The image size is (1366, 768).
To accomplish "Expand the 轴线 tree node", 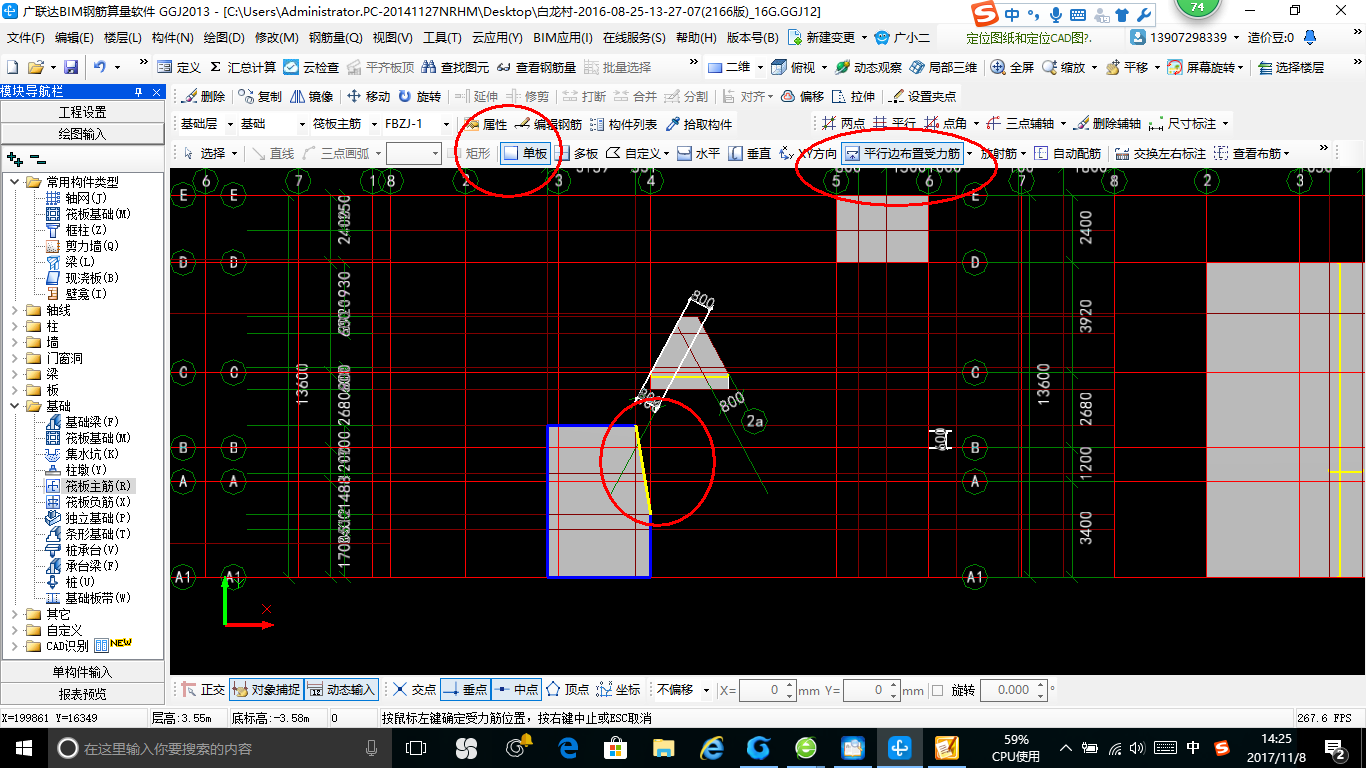I will tap(14, 310).
